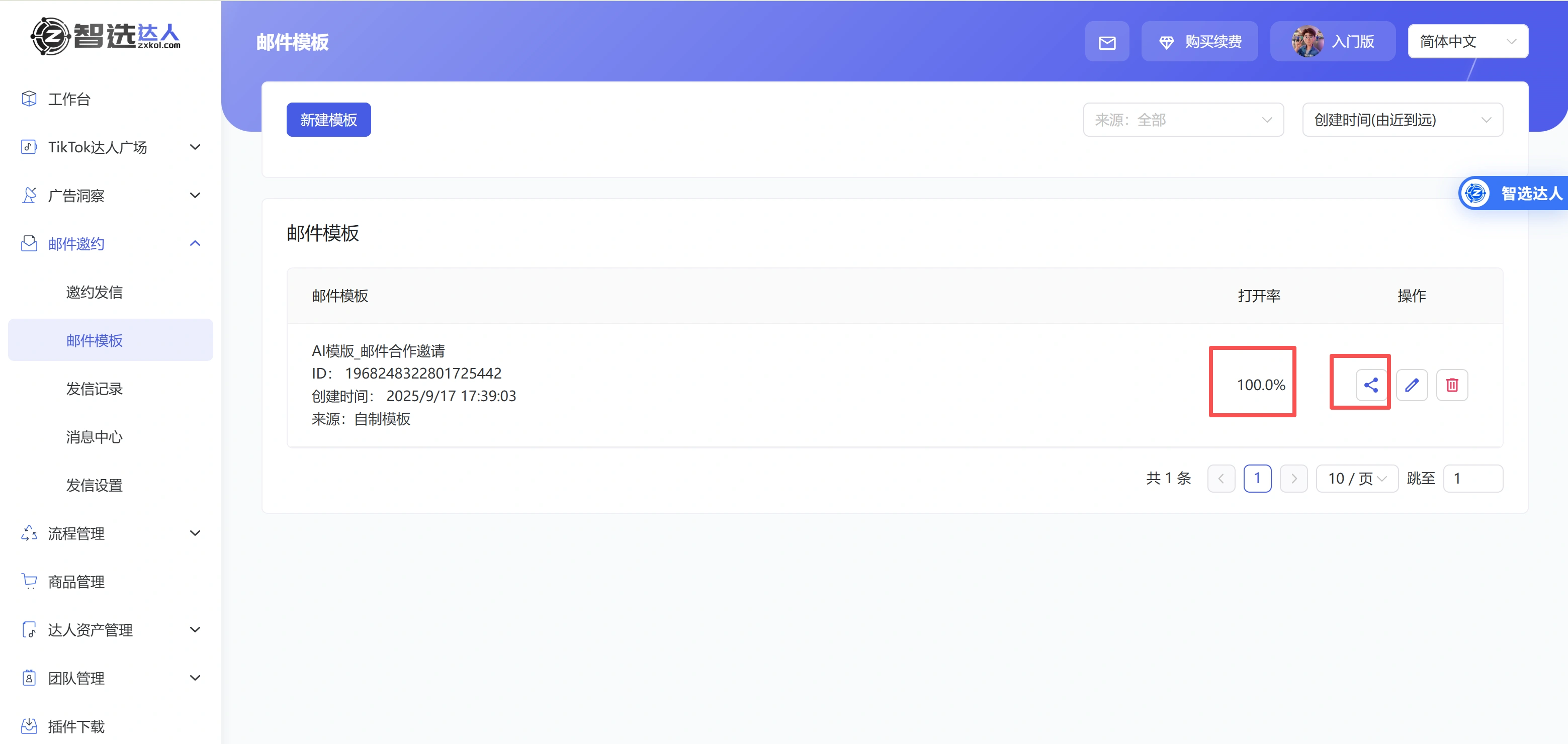Open the 来源: 全部 source filter dropdown
Screen dimensions: 1568x744
[x=1183, y=120]
